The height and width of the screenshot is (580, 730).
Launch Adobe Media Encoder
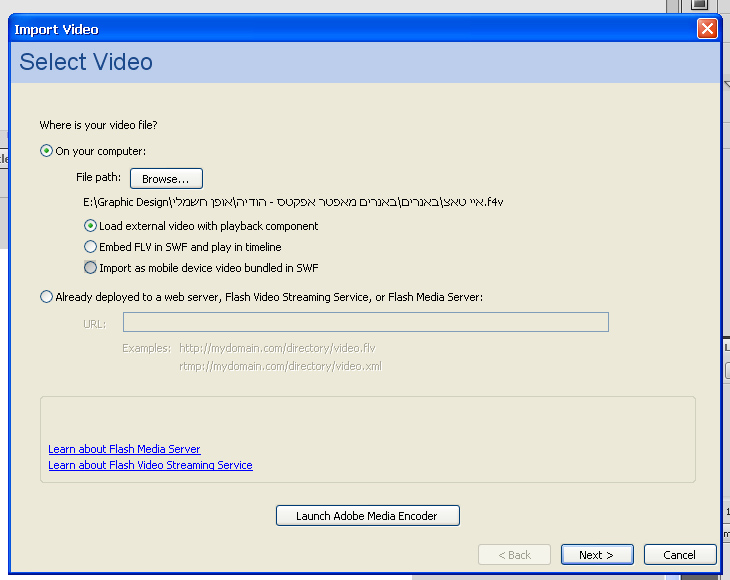[x=368, y=516]
